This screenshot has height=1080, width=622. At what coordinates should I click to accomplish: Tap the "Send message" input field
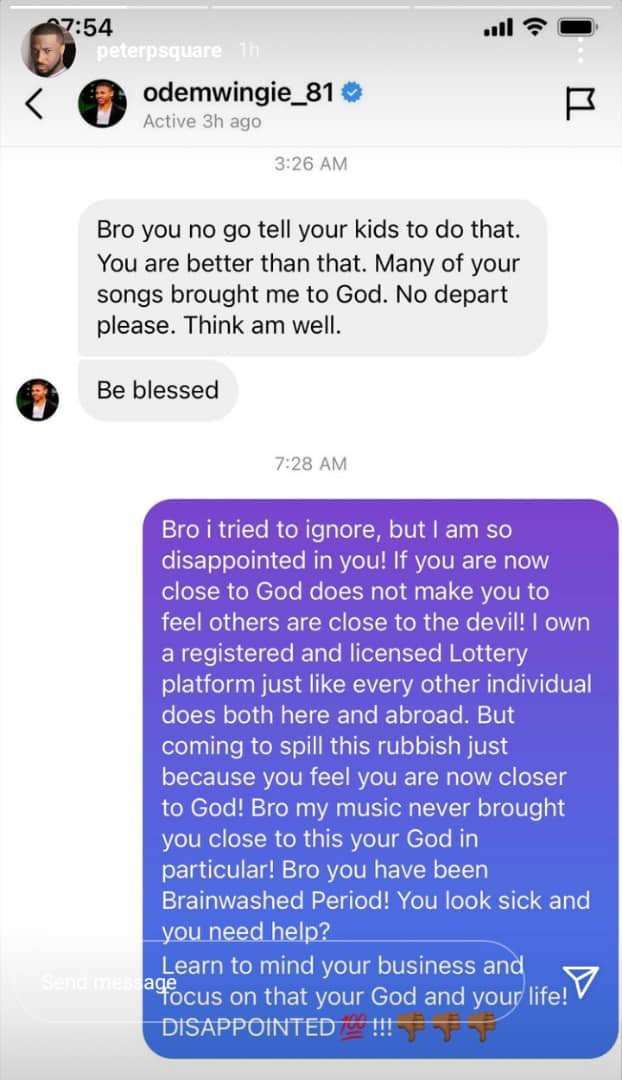(270, 981)
